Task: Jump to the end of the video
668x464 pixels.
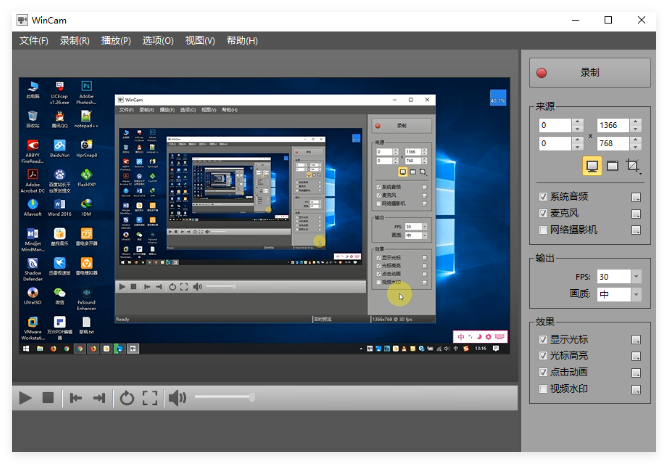Action: click(99, 398)
